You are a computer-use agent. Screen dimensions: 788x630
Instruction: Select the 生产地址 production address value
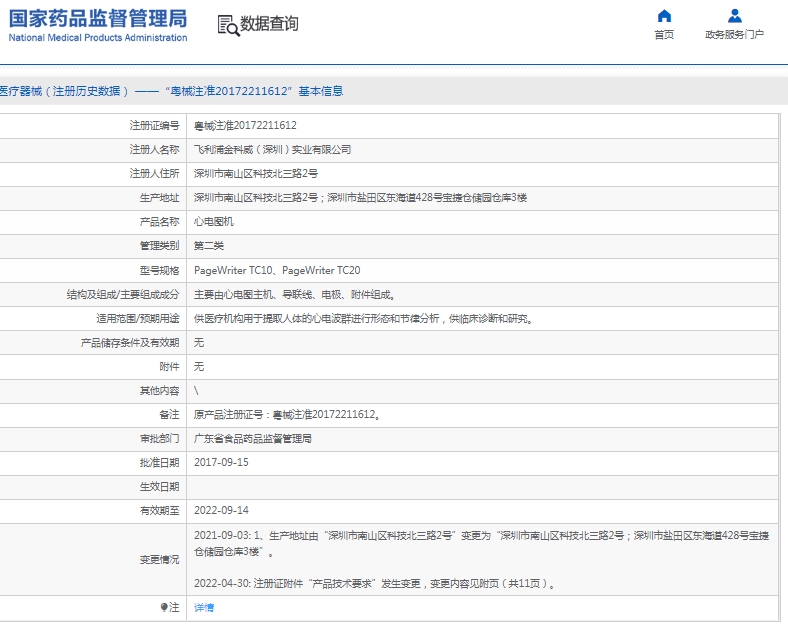tap(360, 198)
